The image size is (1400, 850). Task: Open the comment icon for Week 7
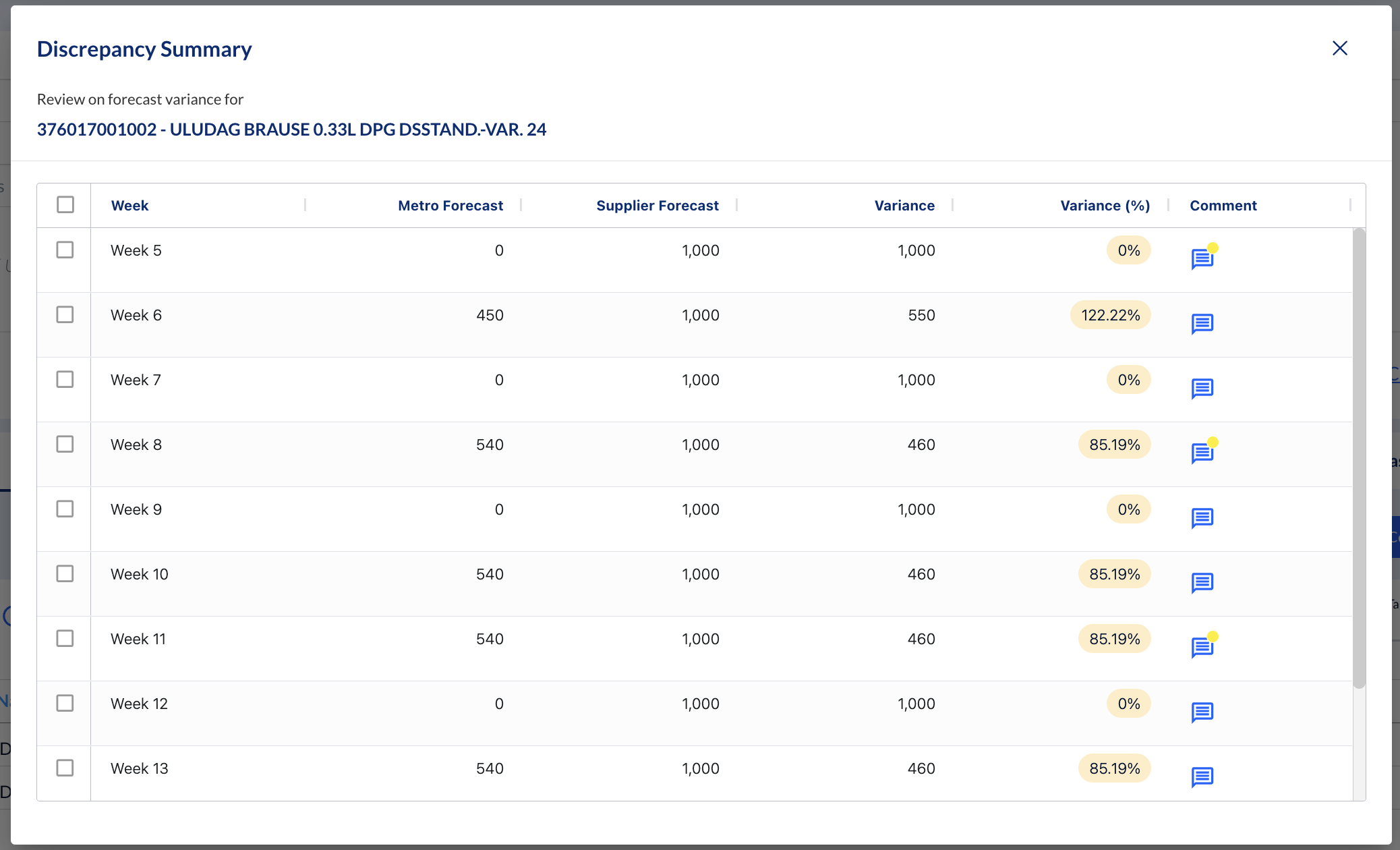click(x=1202, y=389)
